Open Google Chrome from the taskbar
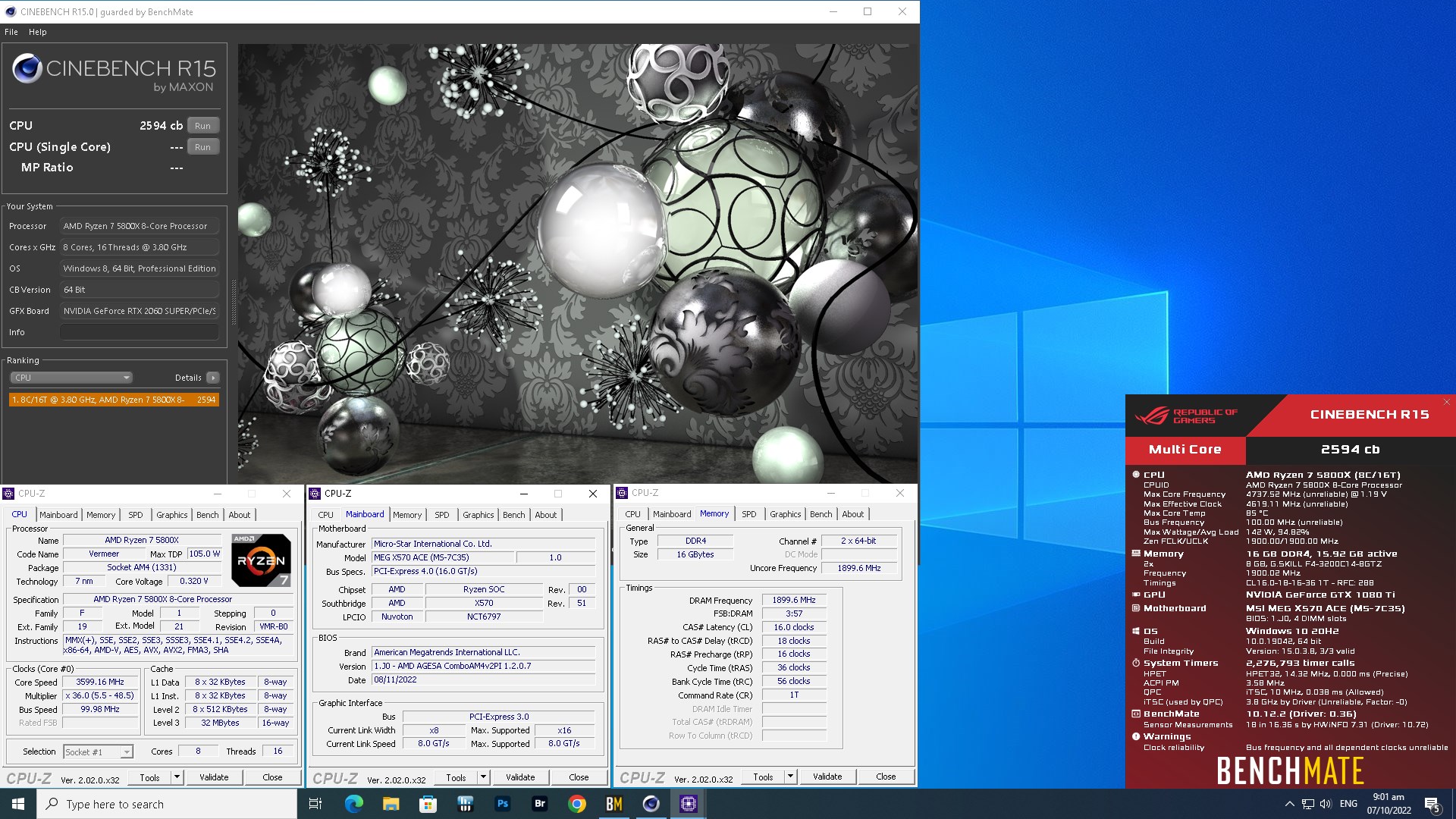1456x819 pixels. coord(577,804)
